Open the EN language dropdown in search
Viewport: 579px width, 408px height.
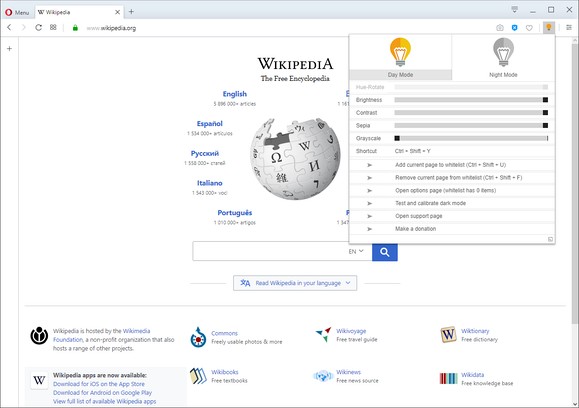(x=356, y=251)
